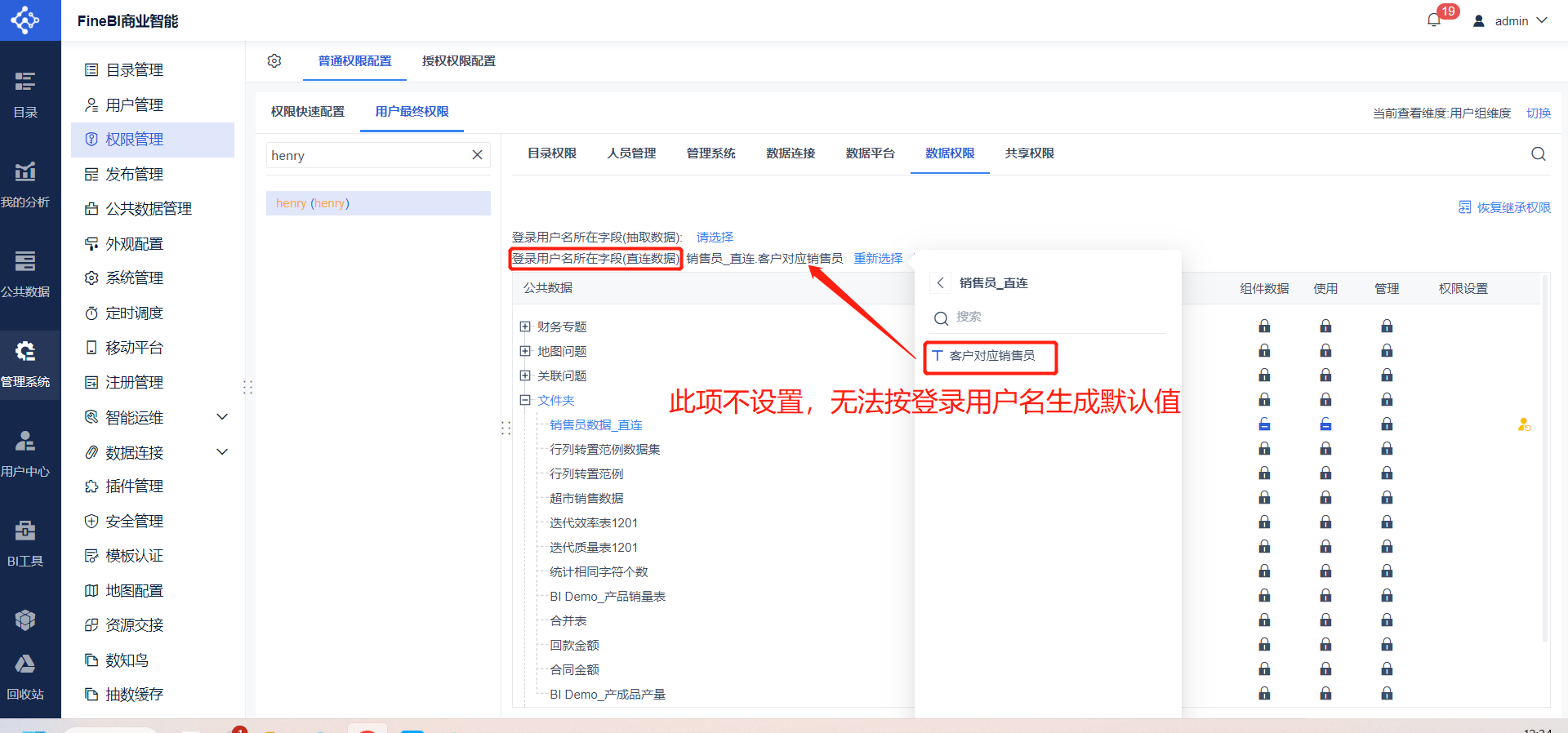The height and width of the screenshot is (733, 1568).
Task: Collapse the 文件夹 tree node
Action: 525,400
